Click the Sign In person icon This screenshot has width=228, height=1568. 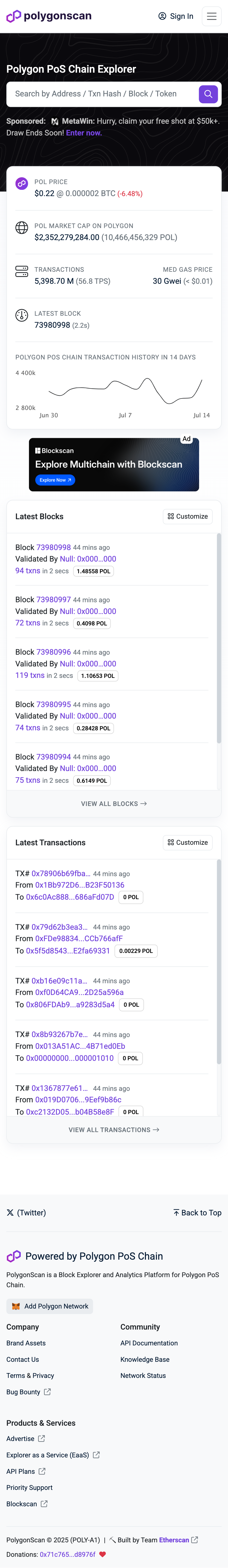click(162, 16)
